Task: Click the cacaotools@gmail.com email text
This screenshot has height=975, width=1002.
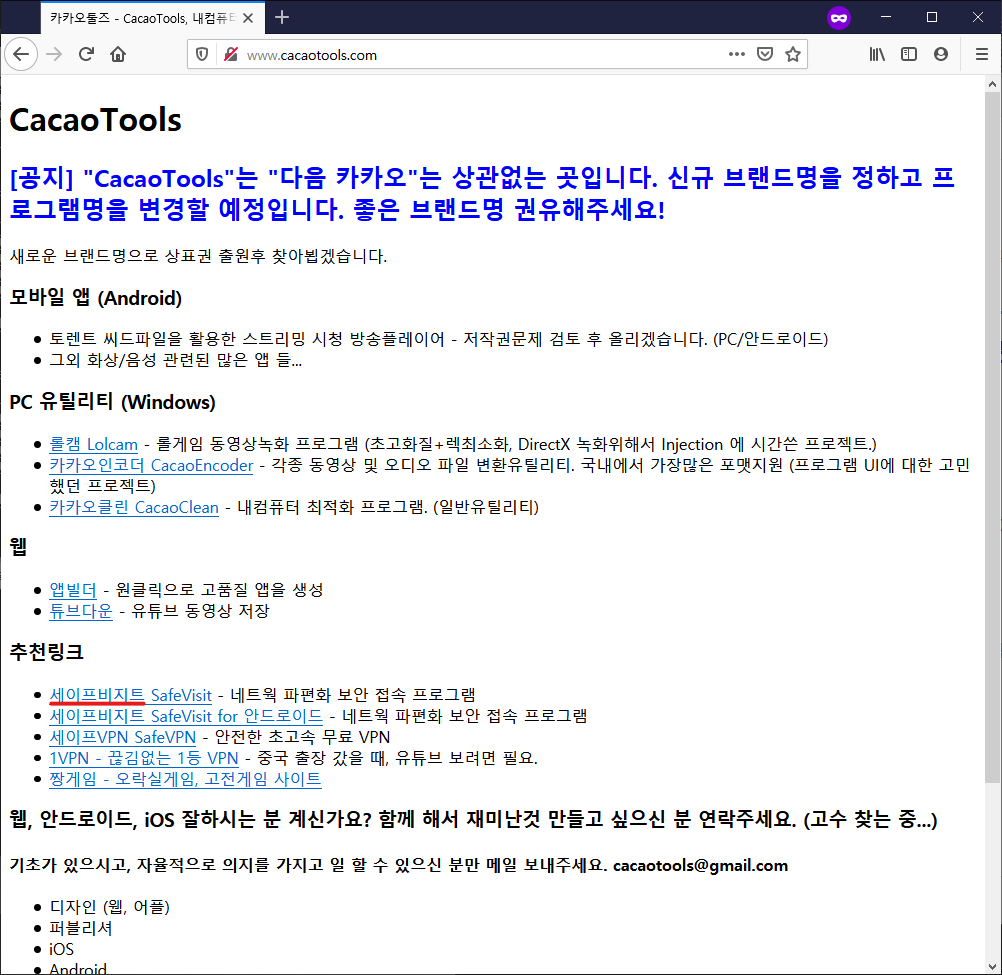Action: 700,866
